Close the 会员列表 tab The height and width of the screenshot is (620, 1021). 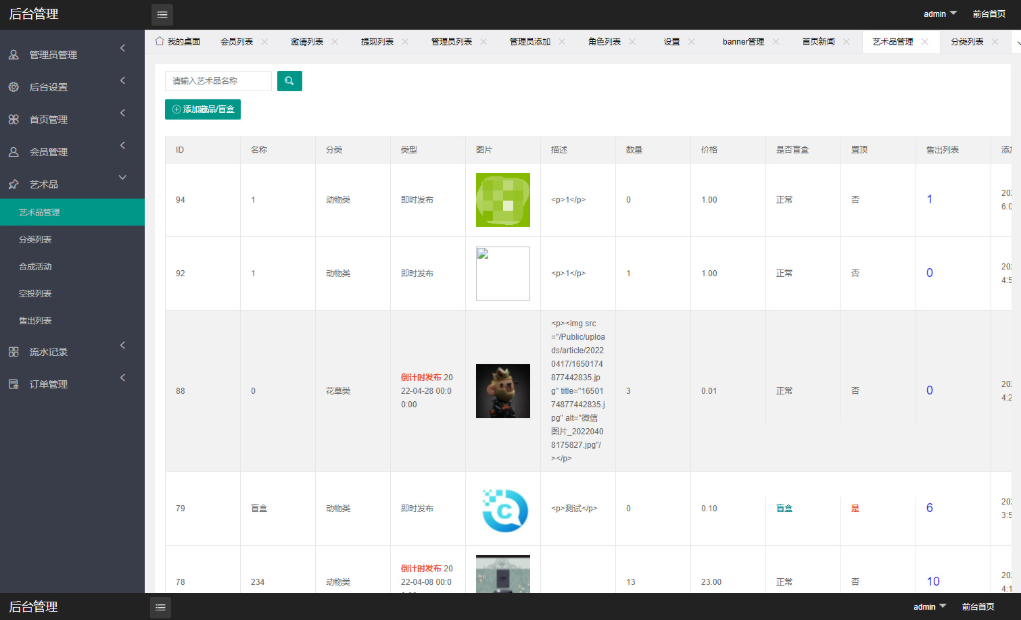pos(264,42)
